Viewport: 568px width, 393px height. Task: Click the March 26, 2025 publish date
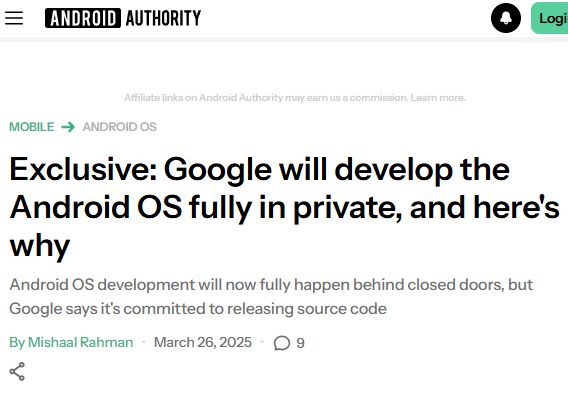(x=203, y=342)
